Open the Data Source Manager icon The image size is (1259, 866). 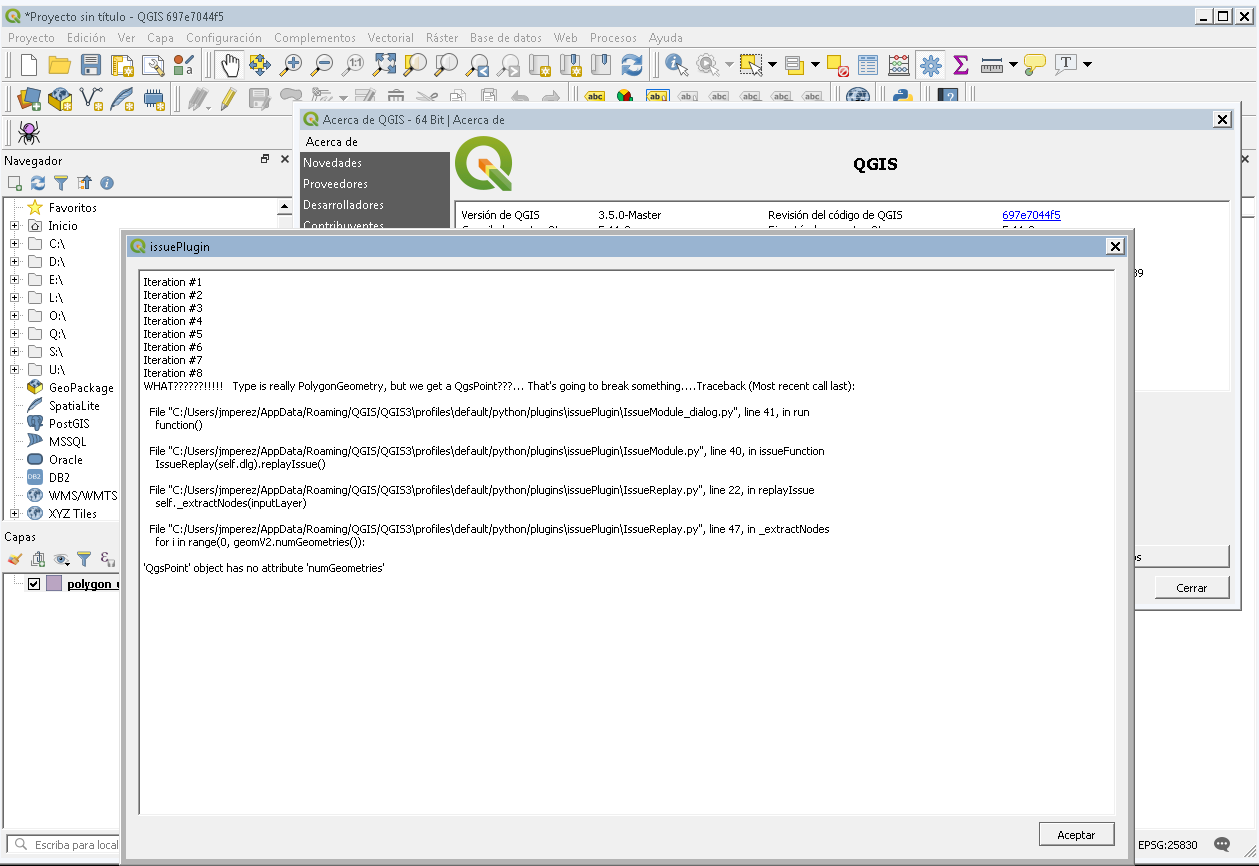[29, 98]
